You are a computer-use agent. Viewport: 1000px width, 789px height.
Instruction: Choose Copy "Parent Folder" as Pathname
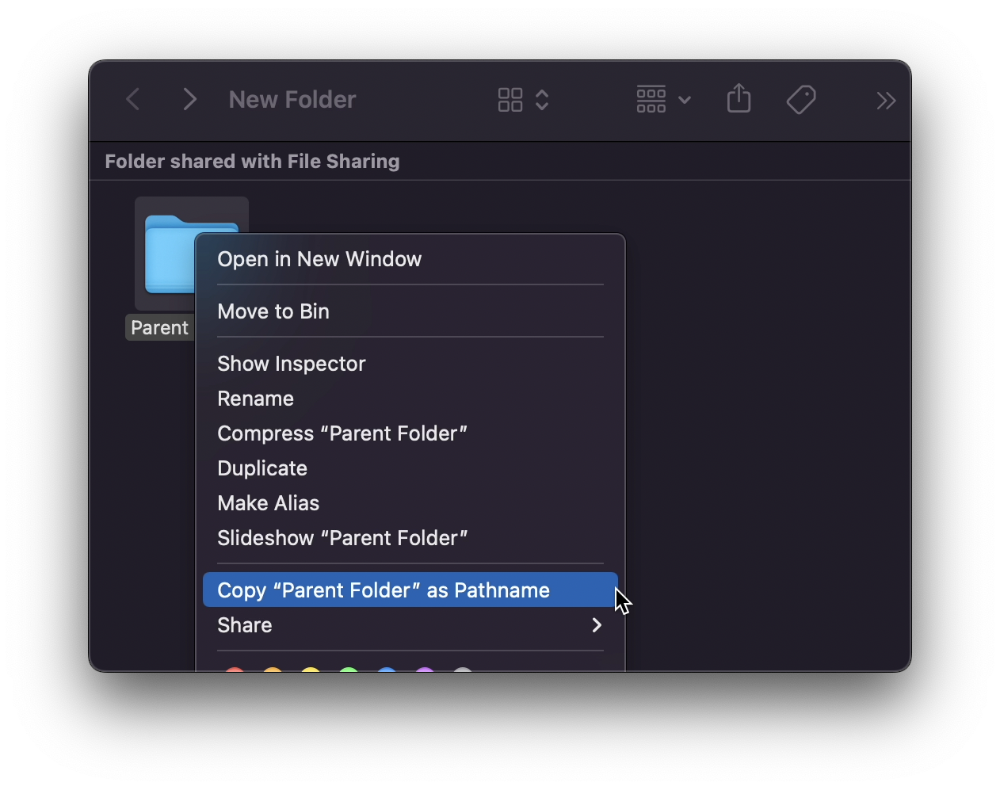click(x=410, y=590)
